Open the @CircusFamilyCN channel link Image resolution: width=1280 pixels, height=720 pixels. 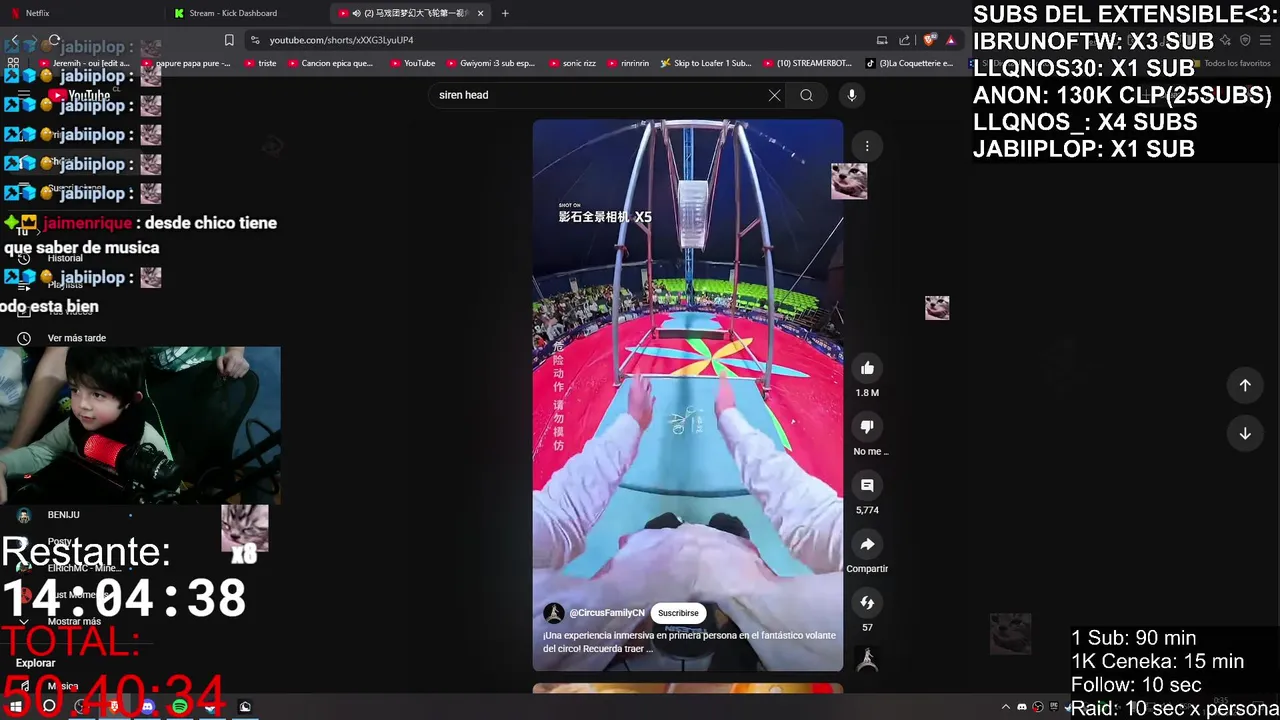pyautogui.click(x=606, y=613)
